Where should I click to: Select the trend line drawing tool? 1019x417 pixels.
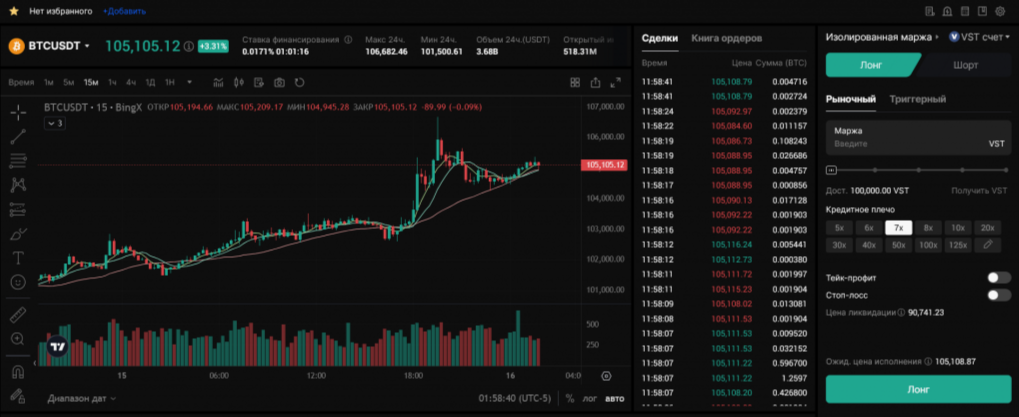click(x=18, y=136)
